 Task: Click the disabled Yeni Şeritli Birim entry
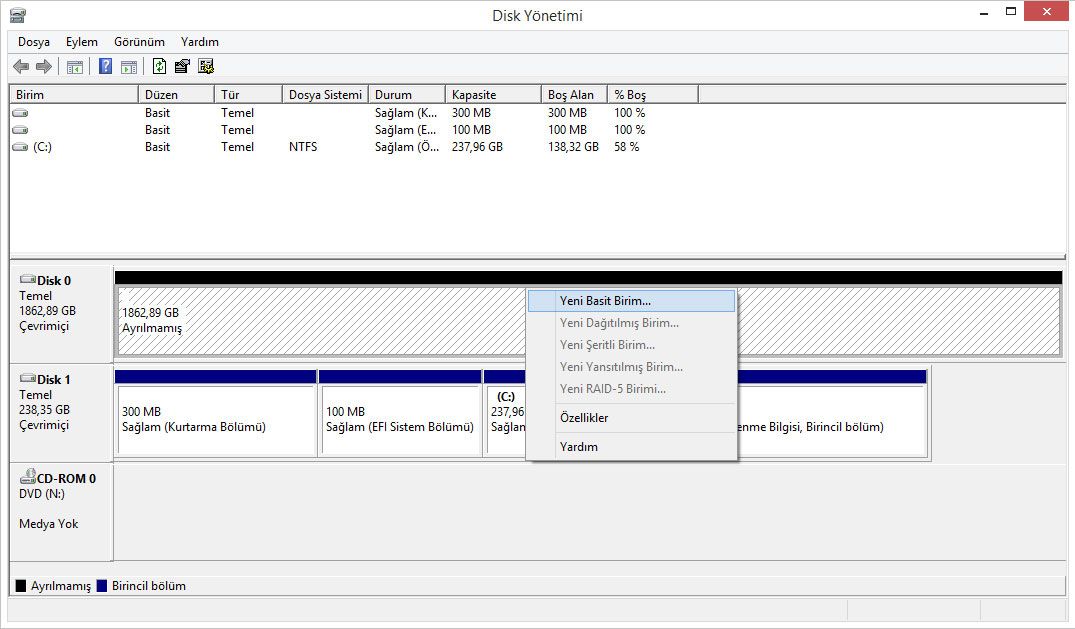(631, 345)
